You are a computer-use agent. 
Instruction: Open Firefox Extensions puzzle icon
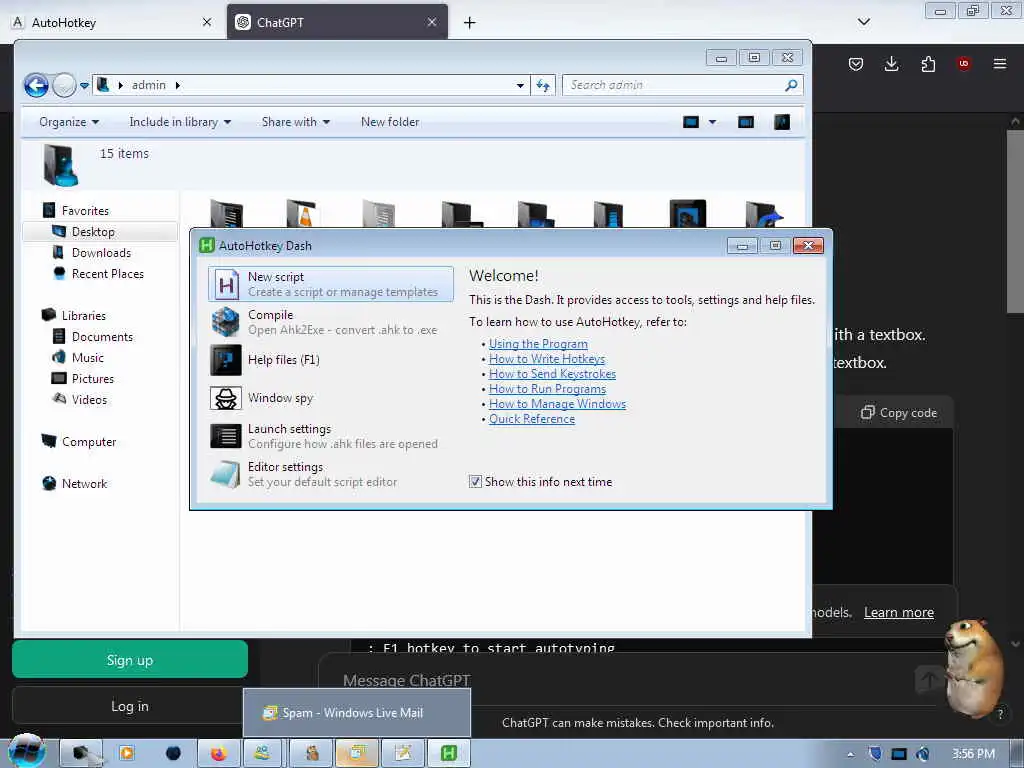click(x=928, y=63)
